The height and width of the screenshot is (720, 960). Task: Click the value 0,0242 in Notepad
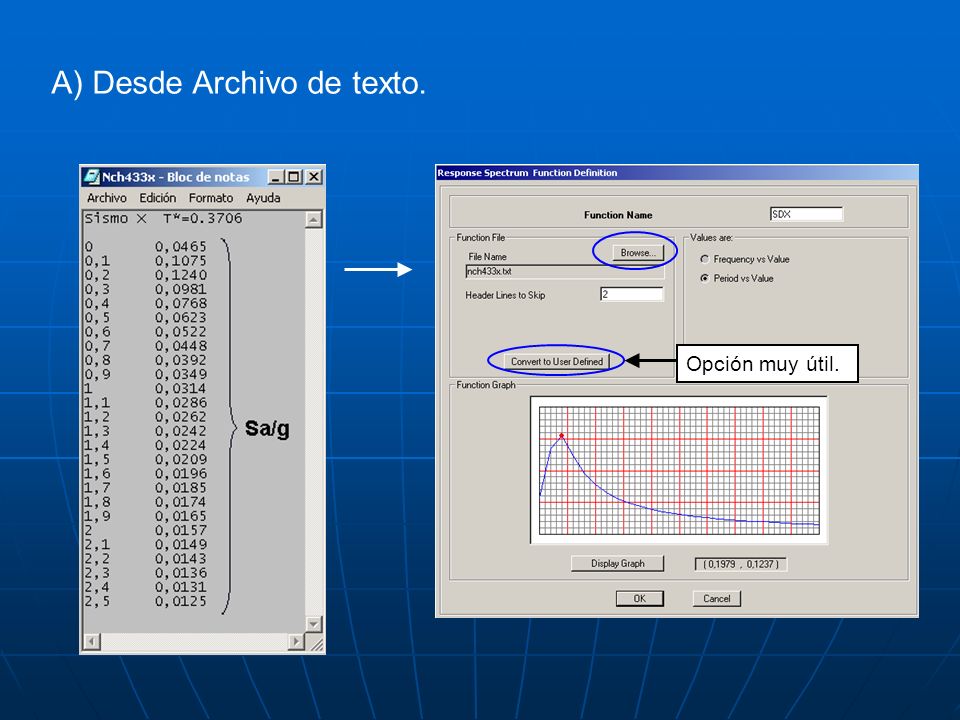[x=181, y=431]
